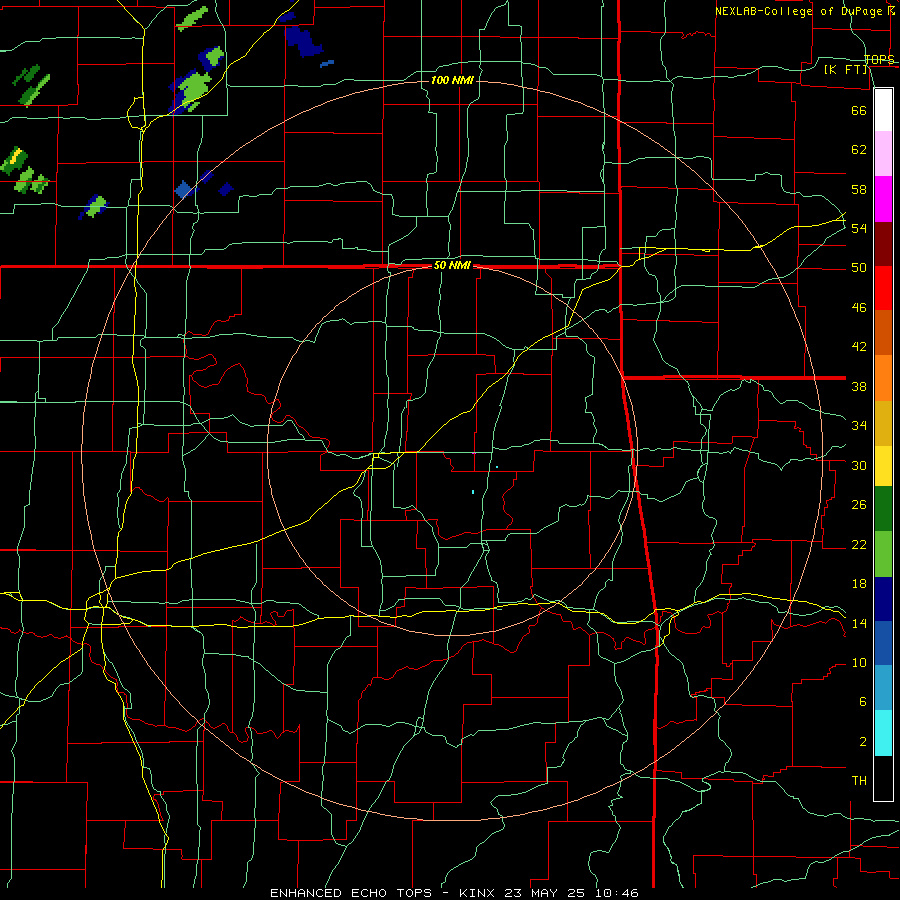Click the 10 legend value
Viewport: 900px width, 900px height.
(859, 662)
